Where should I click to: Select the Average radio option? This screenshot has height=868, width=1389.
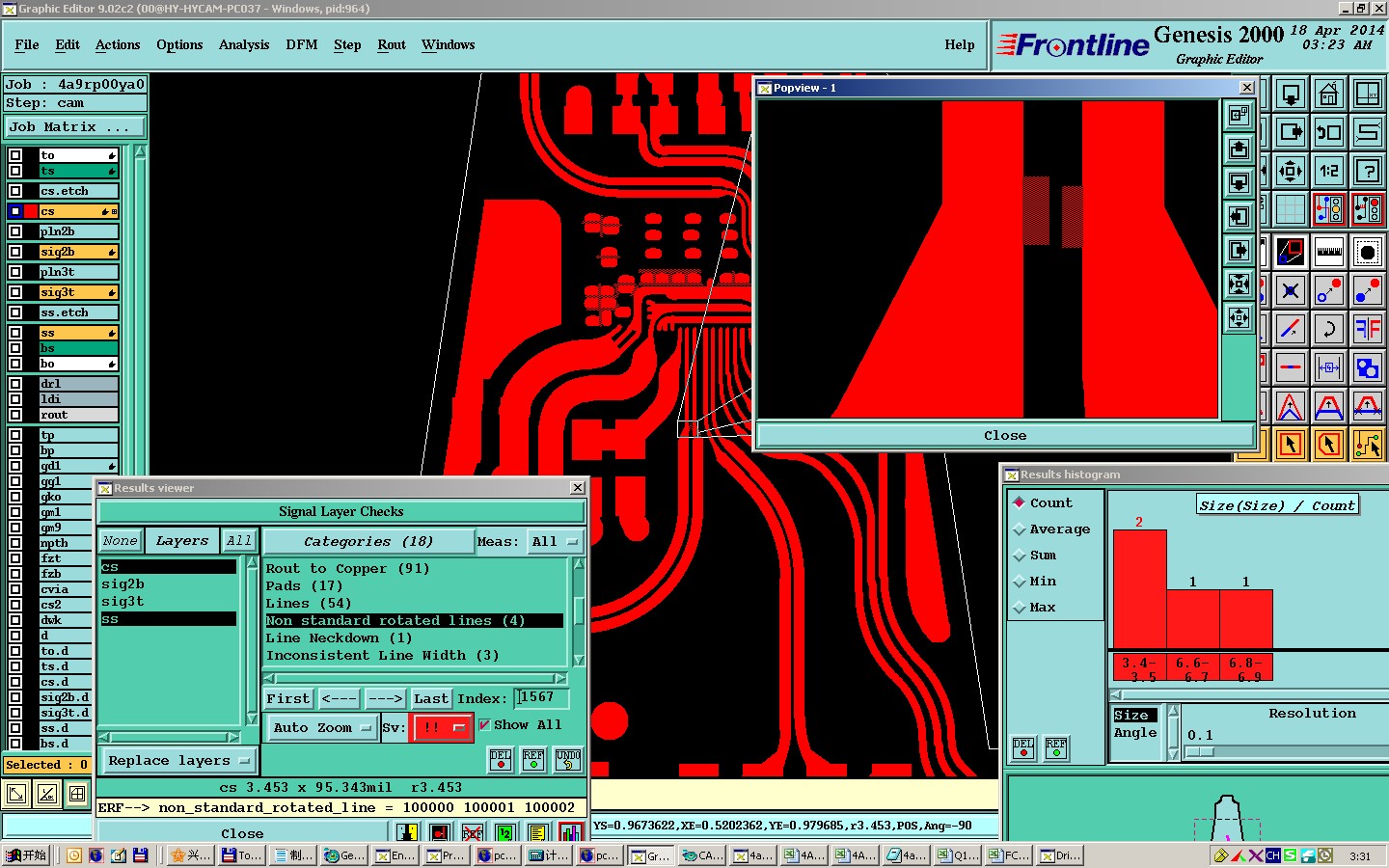pyautogui.click(x=1019, y=529)
